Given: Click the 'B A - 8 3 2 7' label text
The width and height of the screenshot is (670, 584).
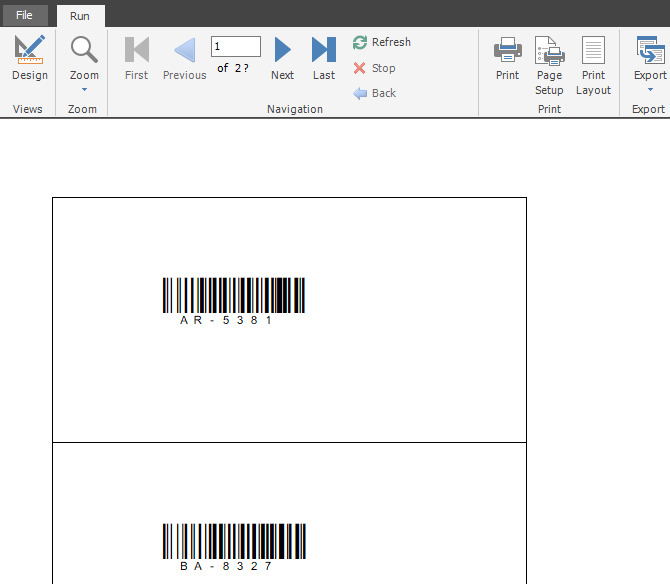Looking at the screenshot, I should (226, 566).
